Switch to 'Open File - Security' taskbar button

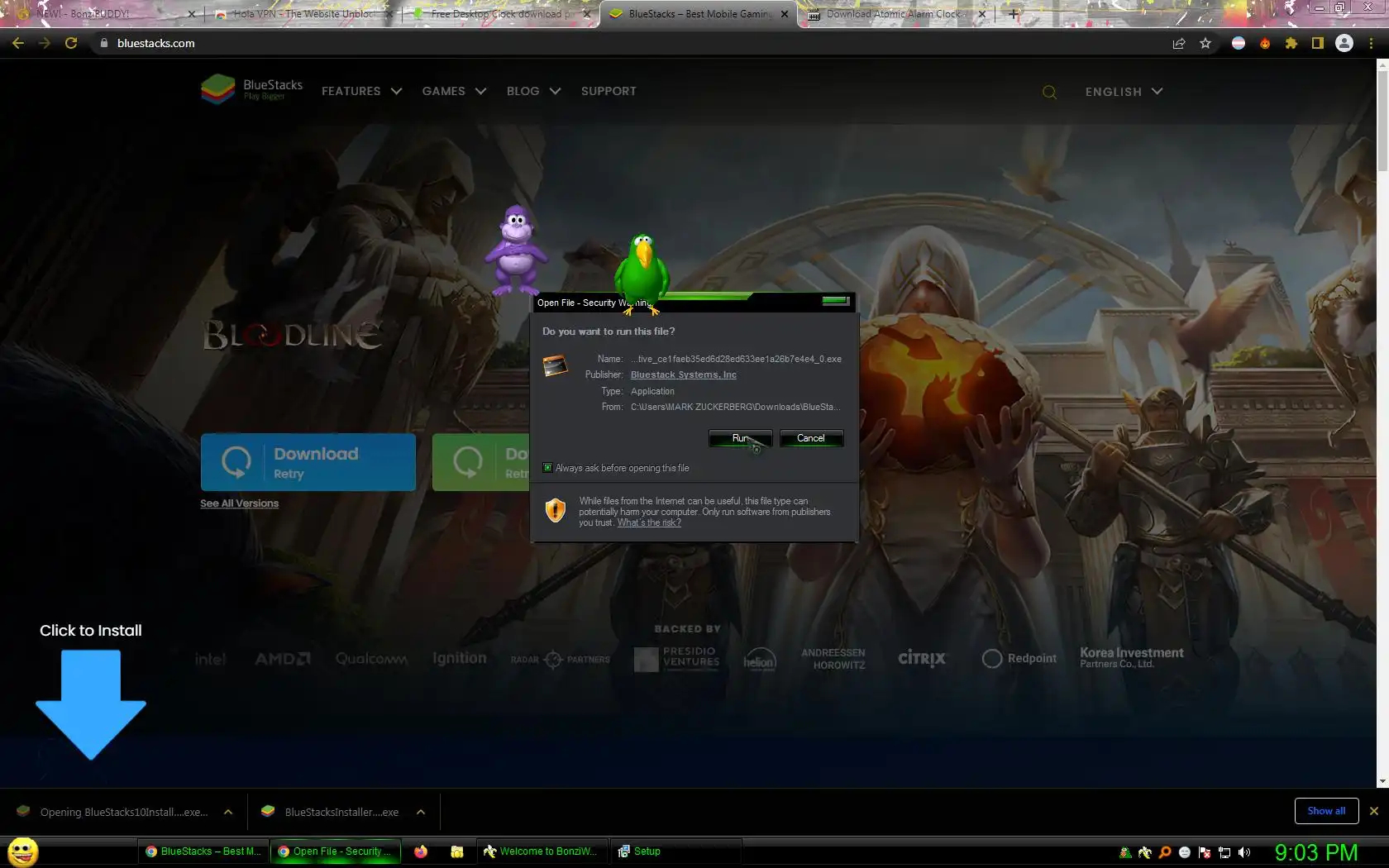[336, 851]
